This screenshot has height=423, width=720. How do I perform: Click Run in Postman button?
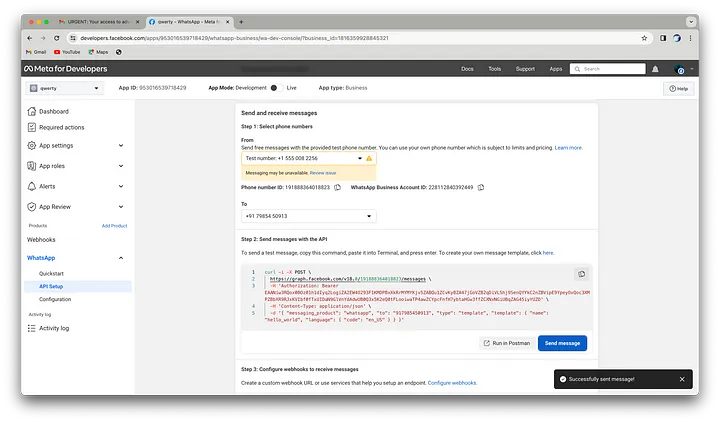(506, 343)
